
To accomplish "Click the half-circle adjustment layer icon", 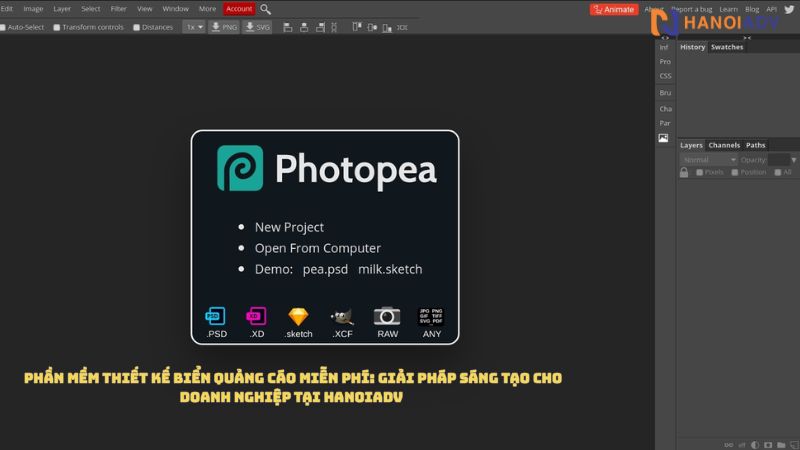I will tap(755, 445).
